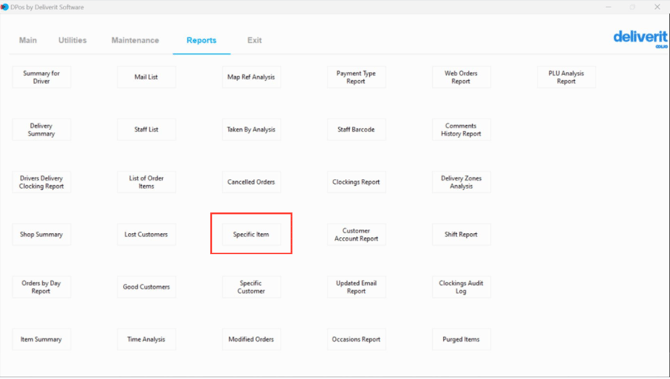This screenshot has height=379, width=670.
Task: Show the Staff List report
Action: (x=146, y=129)
